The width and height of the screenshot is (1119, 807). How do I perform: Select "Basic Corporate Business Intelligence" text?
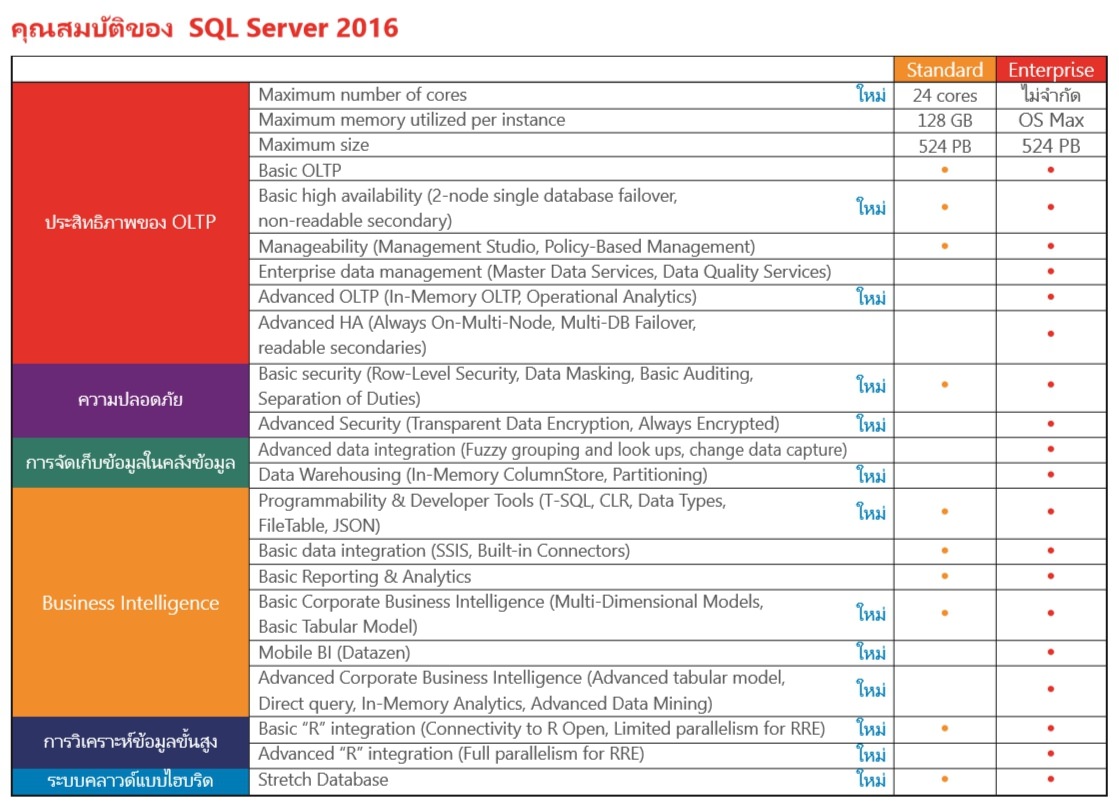coord(511,614)
